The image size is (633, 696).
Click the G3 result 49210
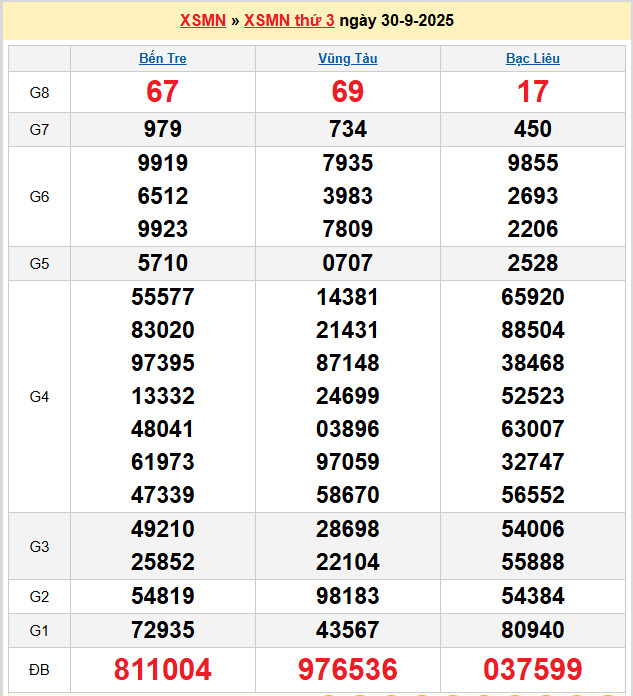pos(162,529)
